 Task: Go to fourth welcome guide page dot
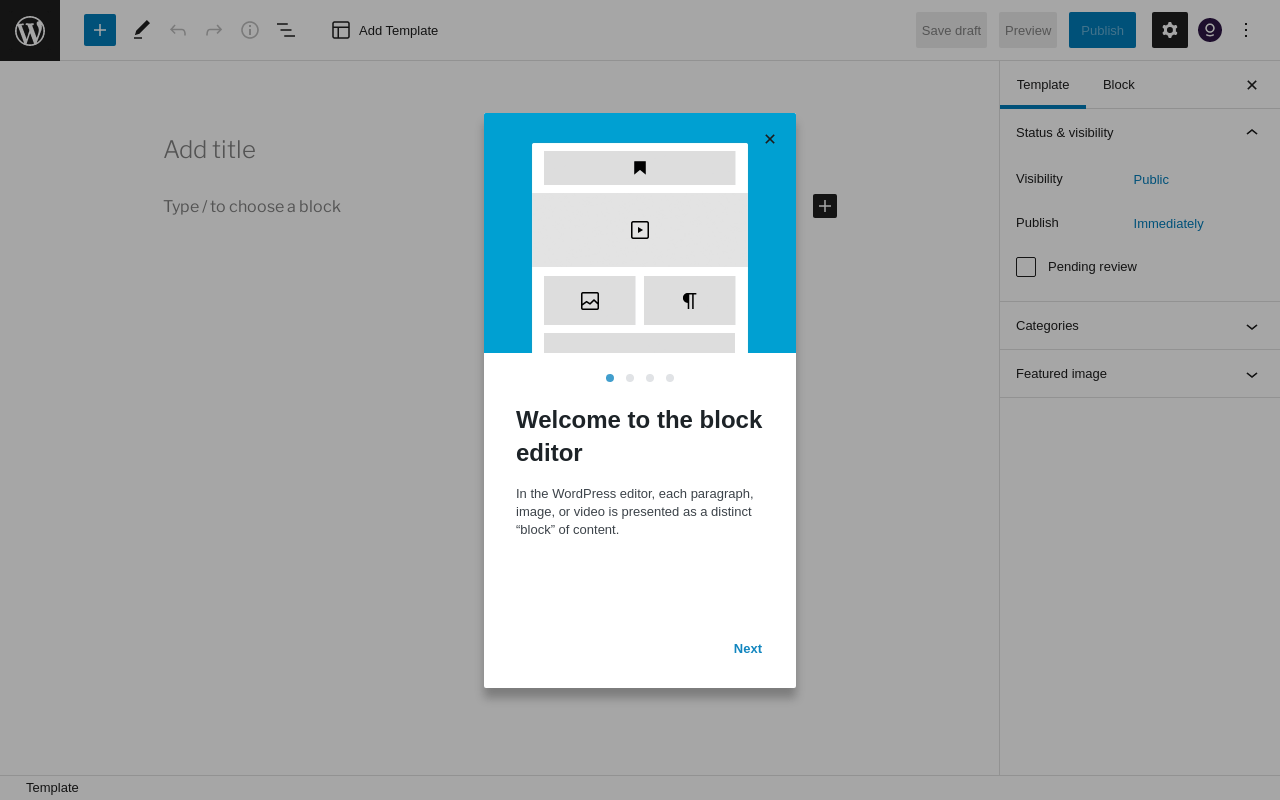[x=670, y=378]
